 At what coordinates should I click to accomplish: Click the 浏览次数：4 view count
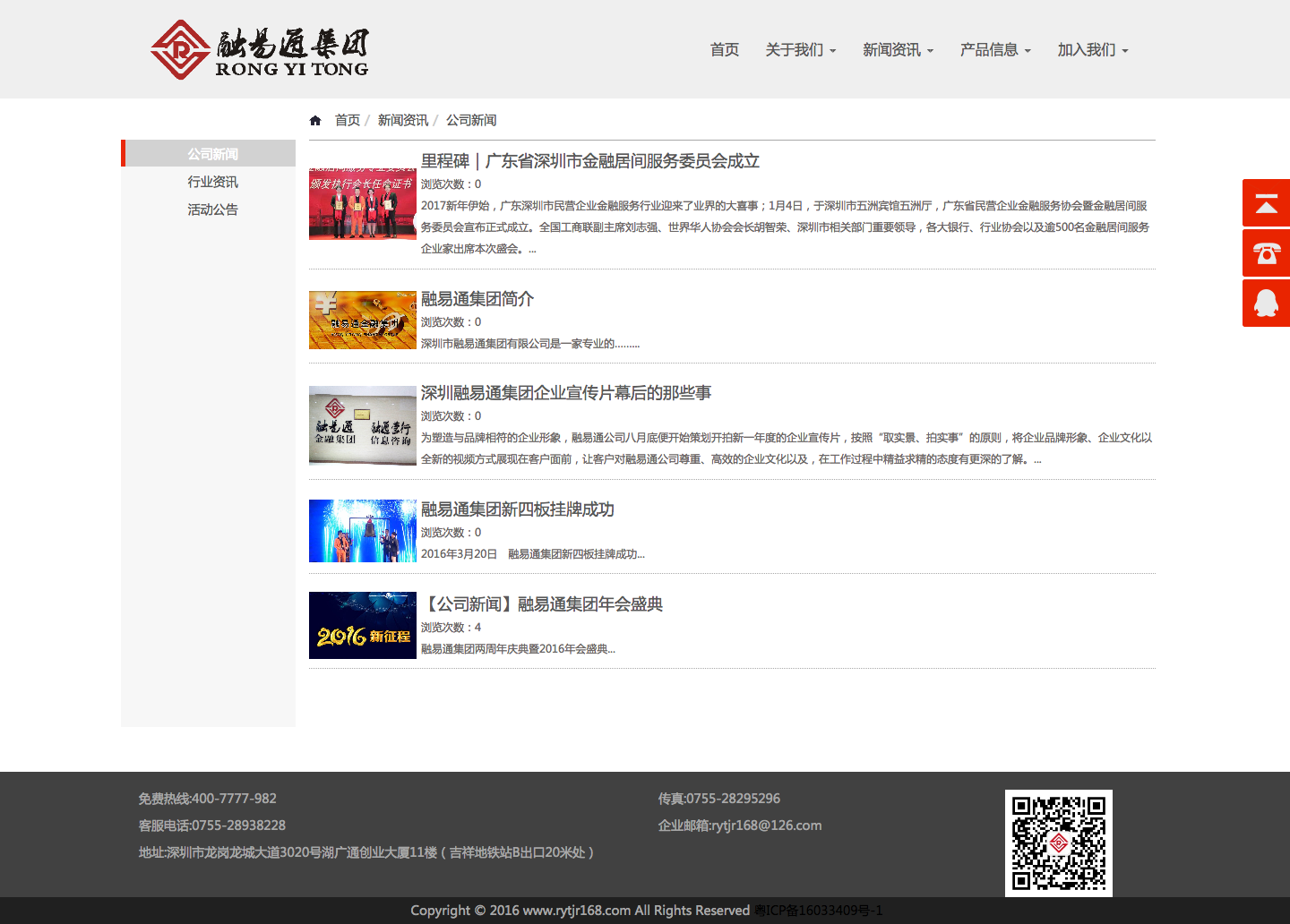pyautogui.click(x=451, y=628)
